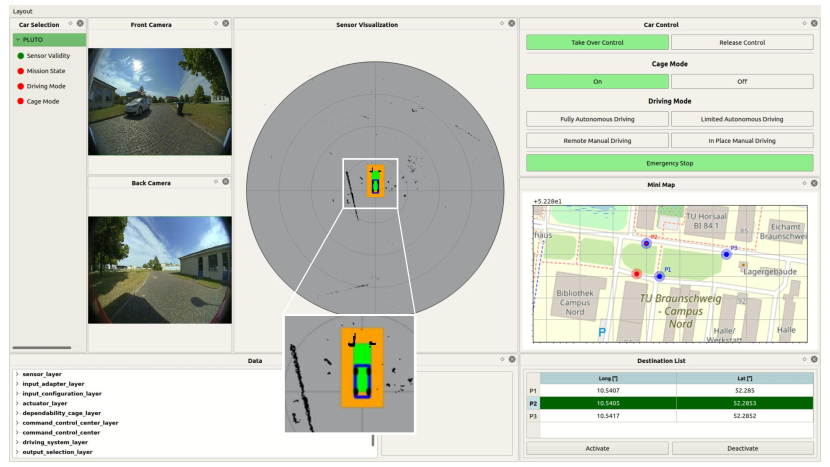The height and width of the screenshot is (467, 830).
Task: Select command_control_center tree row
Action: click(61, 433)
